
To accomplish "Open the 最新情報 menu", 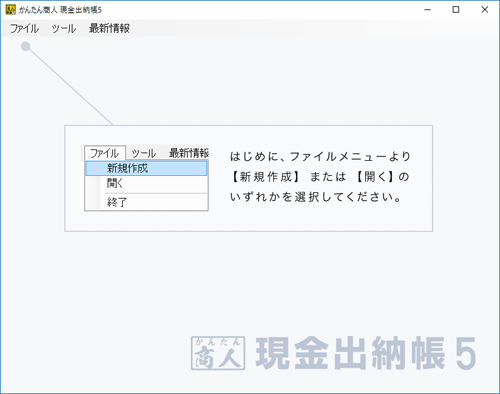I will point(109,28).
